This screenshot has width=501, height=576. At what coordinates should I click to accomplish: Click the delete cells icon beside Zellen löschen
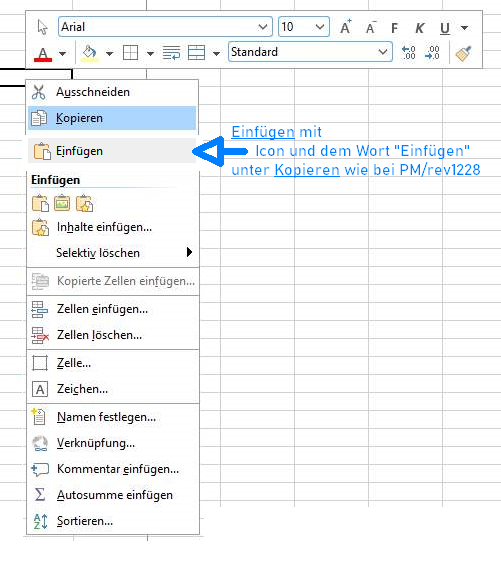click(x=40, y=335)
